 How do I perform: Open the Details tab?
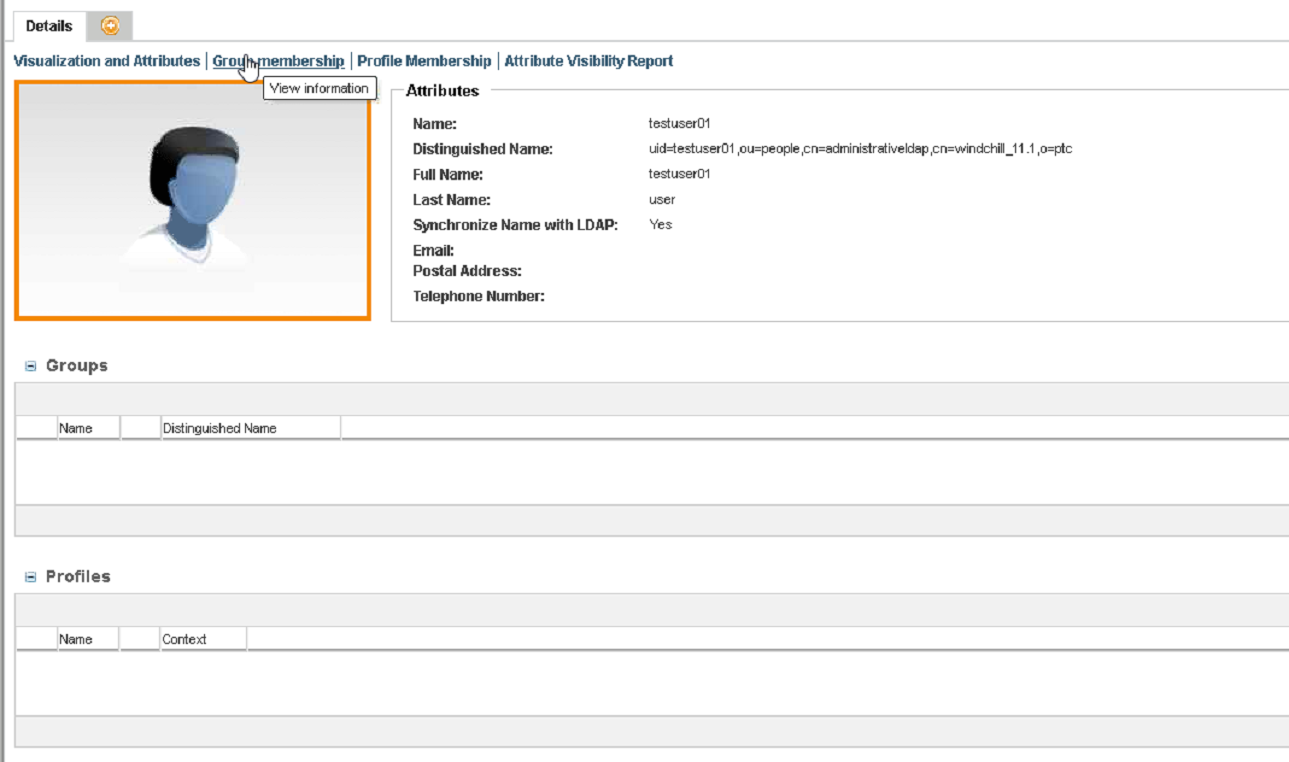point(49,26)
